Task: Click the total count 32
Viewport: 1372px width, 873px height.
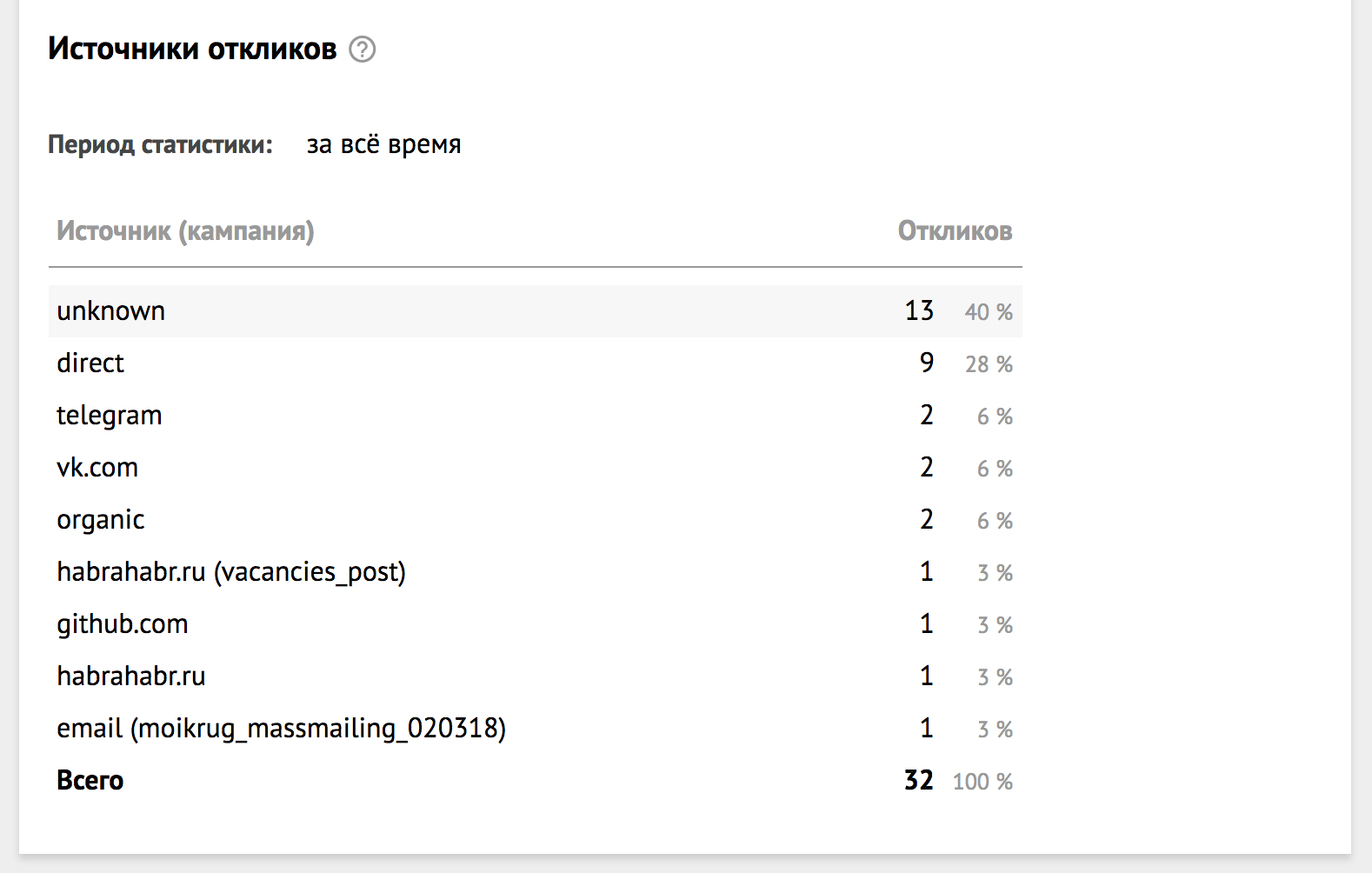Action: (x=919, y=781)
